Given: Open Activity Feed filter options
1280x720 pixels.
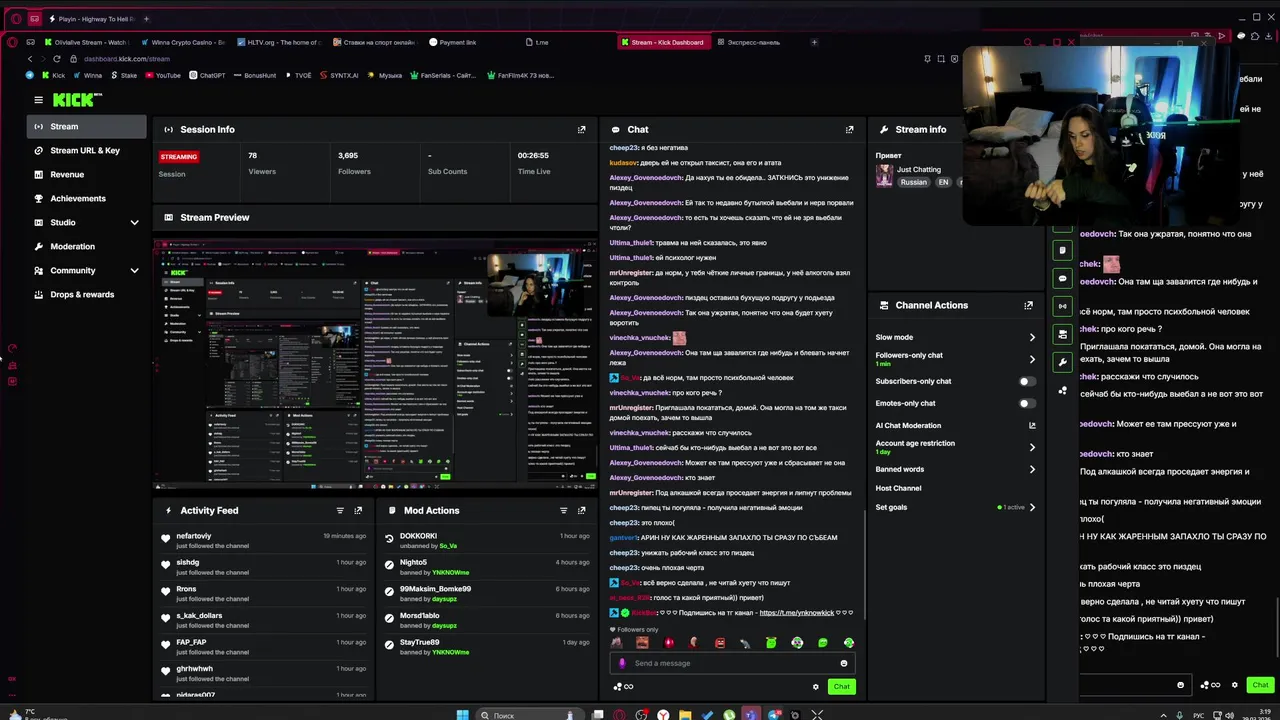Looking at the screenshot, I should [340, 510].
